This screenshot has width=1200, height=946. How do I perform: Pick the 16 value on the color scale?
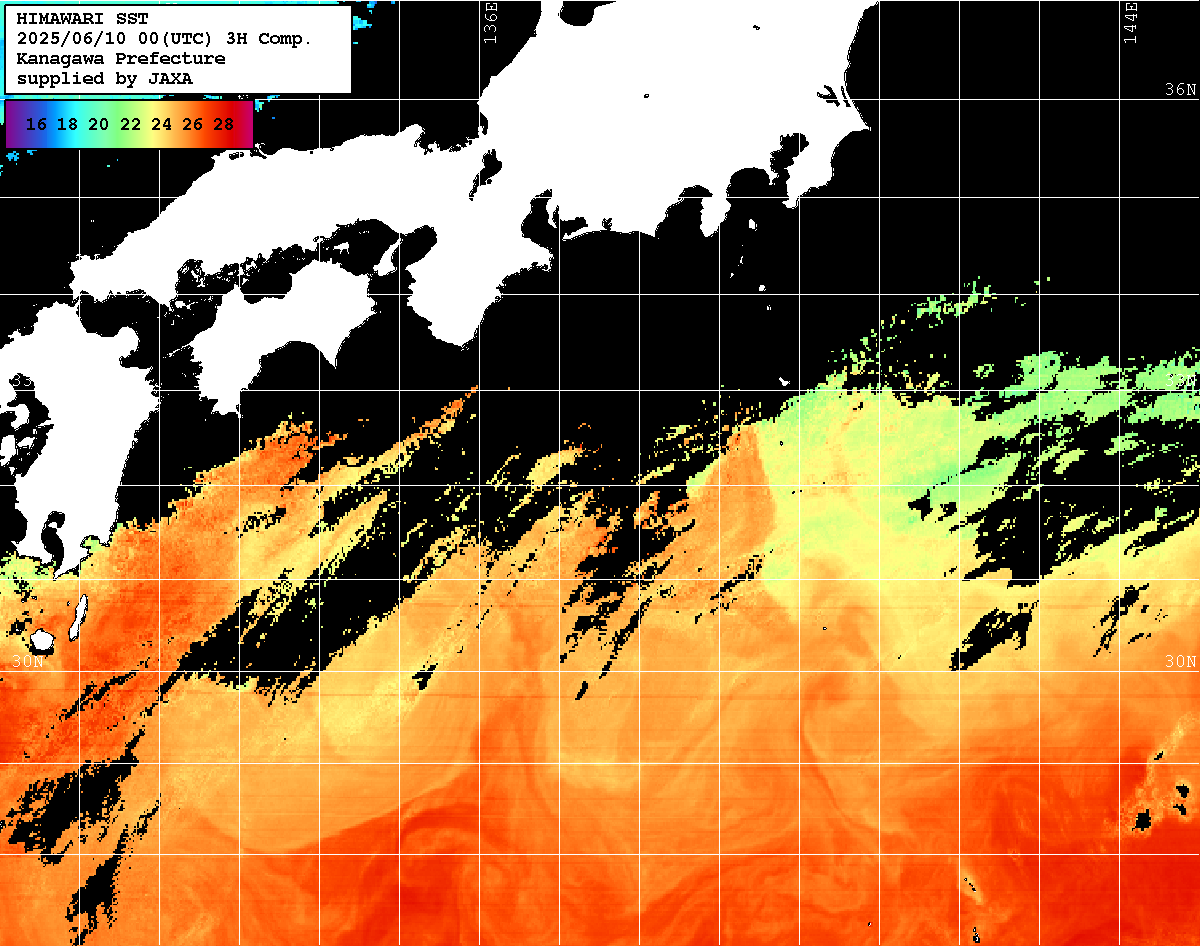36,124
